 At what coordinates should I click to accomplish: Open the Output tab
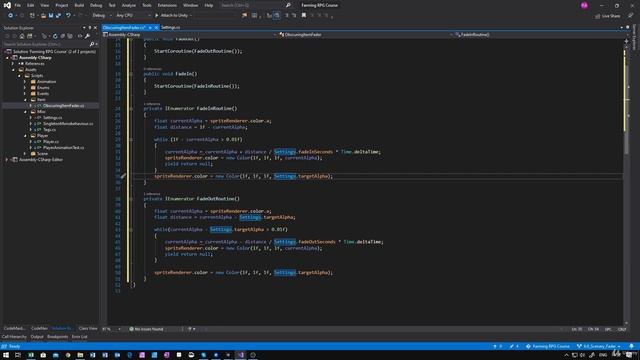37,337
